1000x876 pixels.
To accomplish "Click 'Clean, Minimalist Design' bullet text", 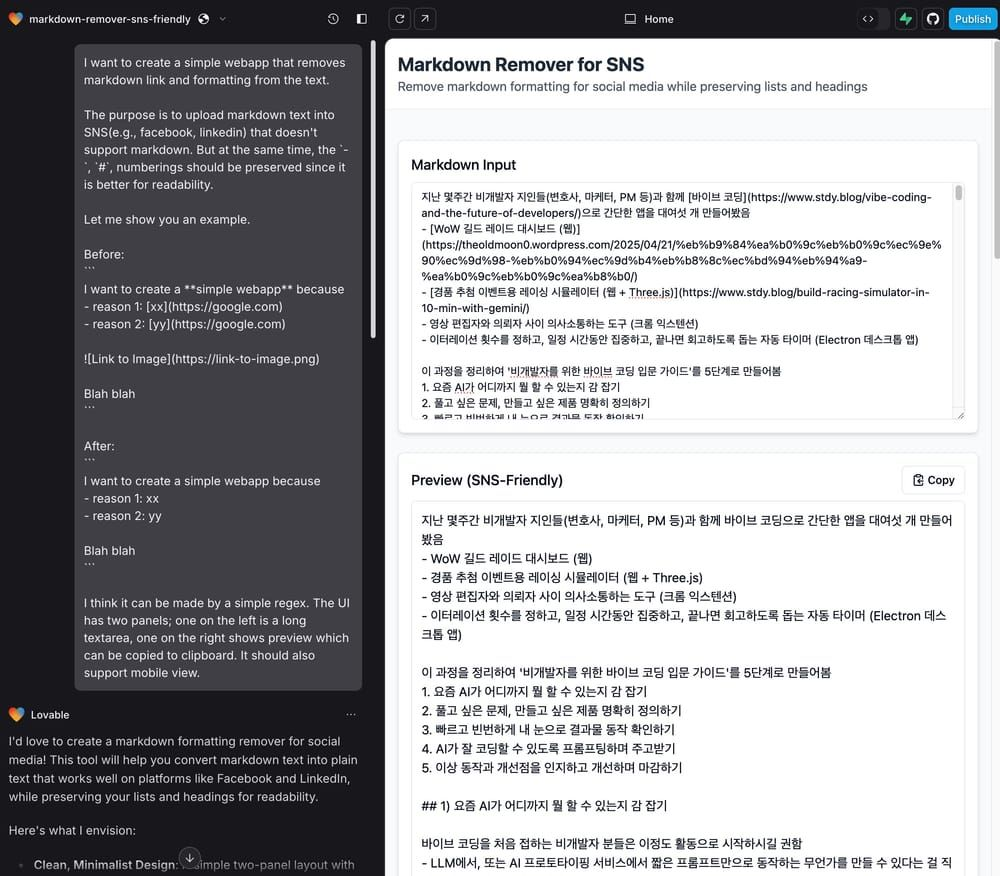I will (105, 865).
